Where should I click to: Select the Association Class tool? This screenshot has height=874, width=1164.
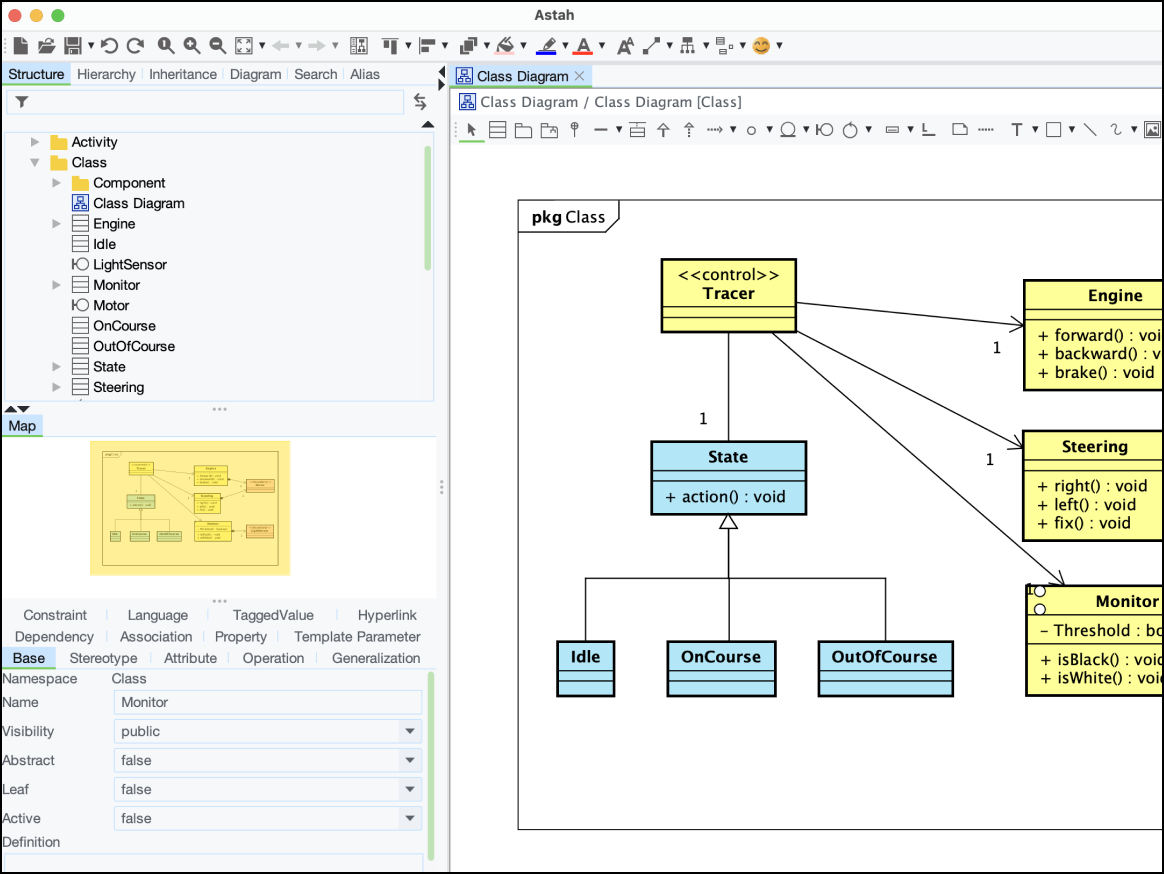[637, 130]
